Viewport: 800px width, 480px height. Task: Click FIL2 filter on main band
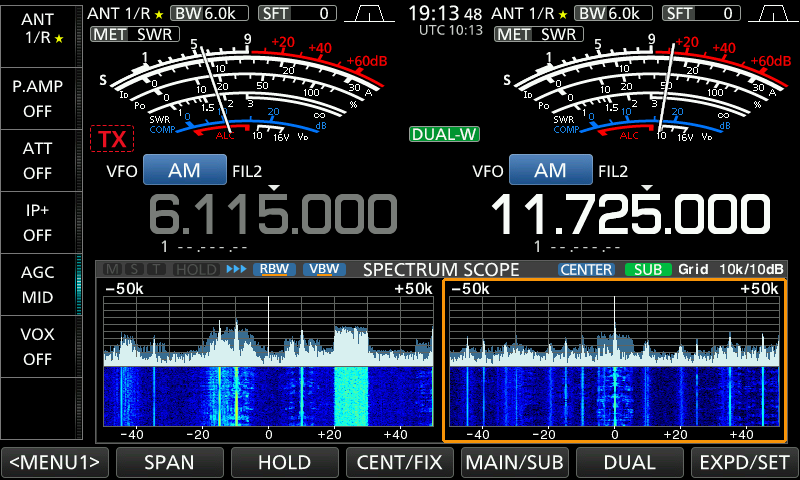(x=247, y=171)
